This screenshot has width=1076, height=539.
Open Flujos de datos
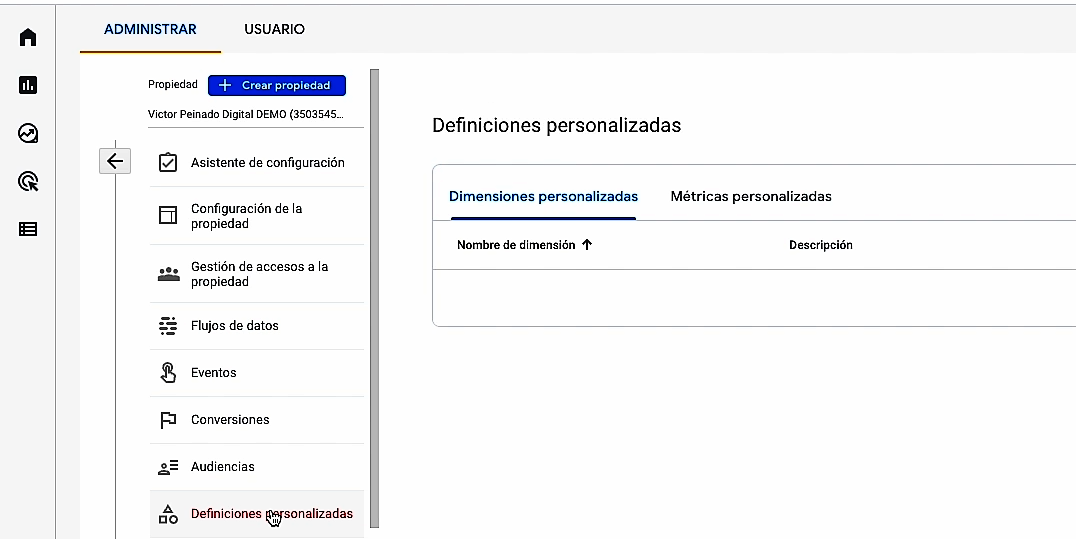[257, 325]
